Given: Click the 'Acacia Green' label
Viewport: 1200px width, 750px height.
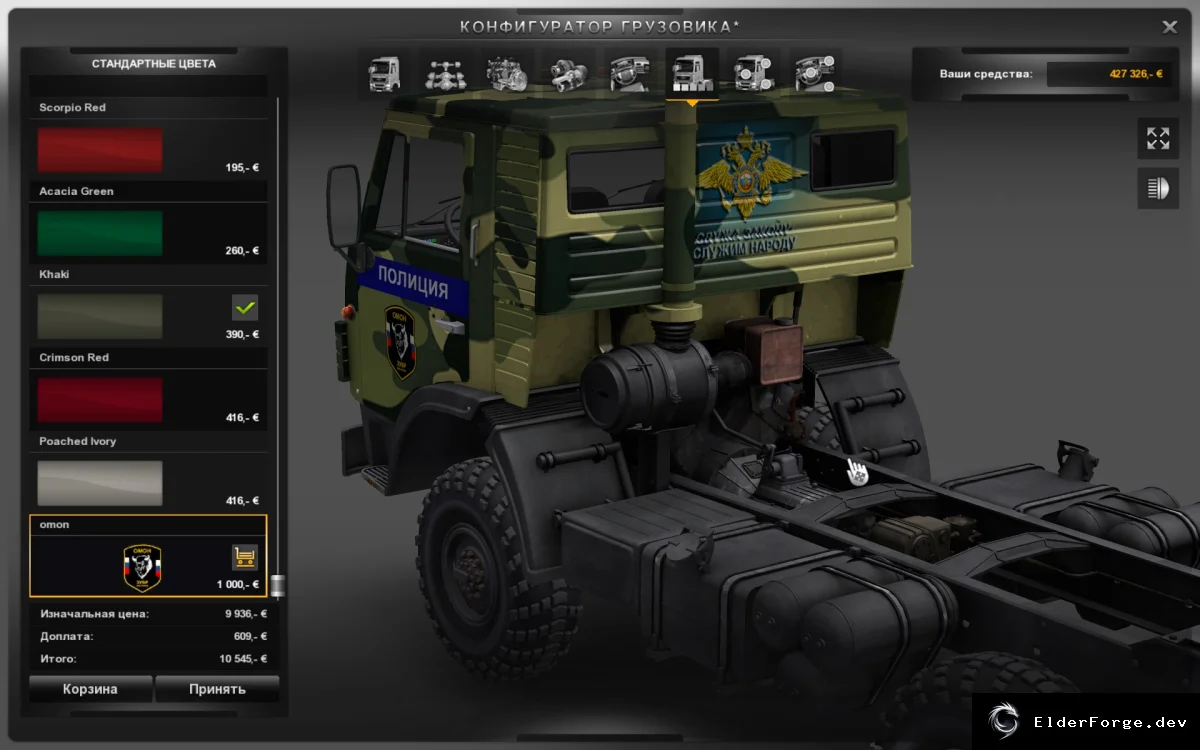Looking at the screenshot, I should pos(76,191).
